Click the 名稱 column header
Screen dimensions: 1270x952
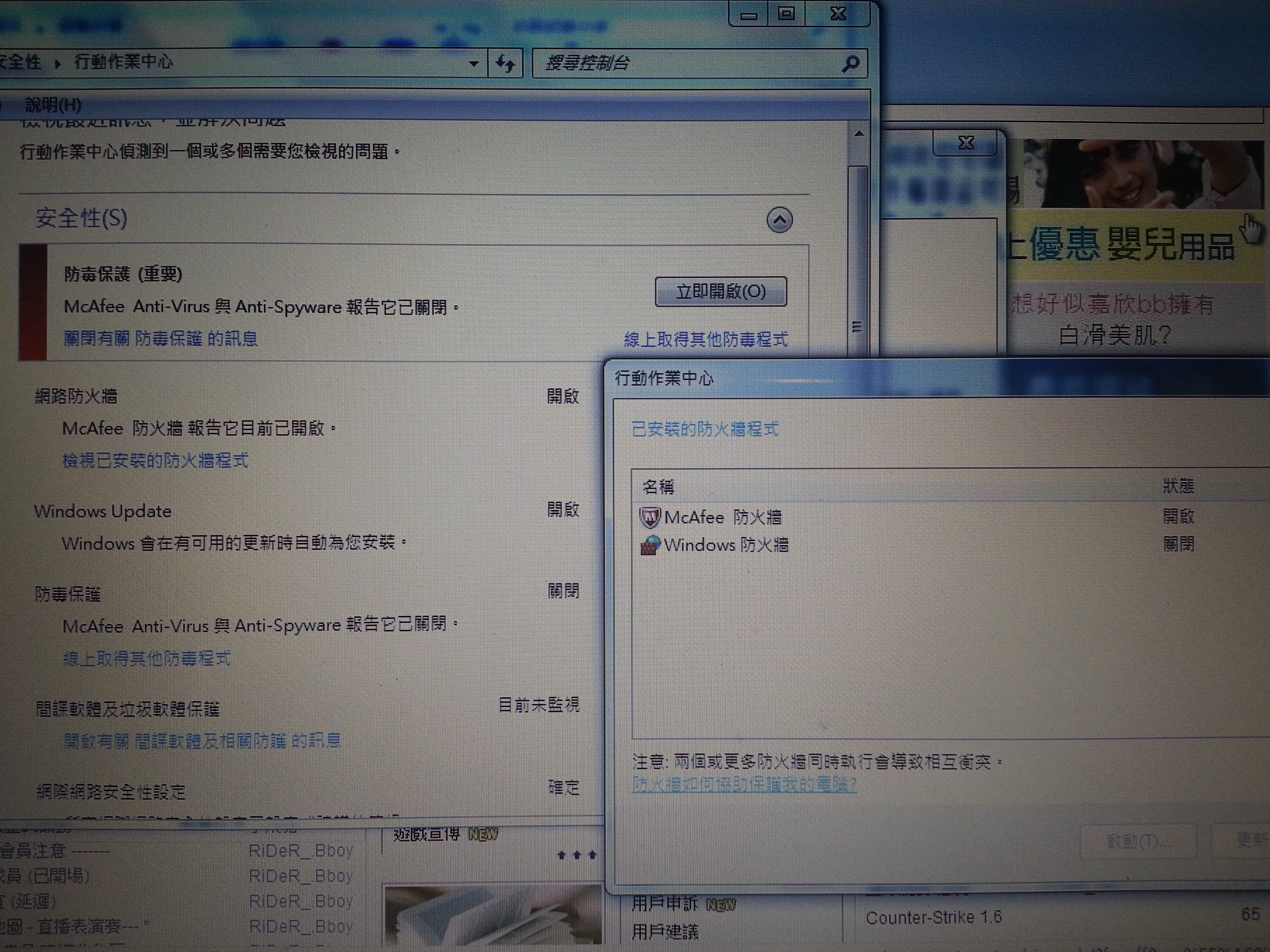click(x=658, y=487)
